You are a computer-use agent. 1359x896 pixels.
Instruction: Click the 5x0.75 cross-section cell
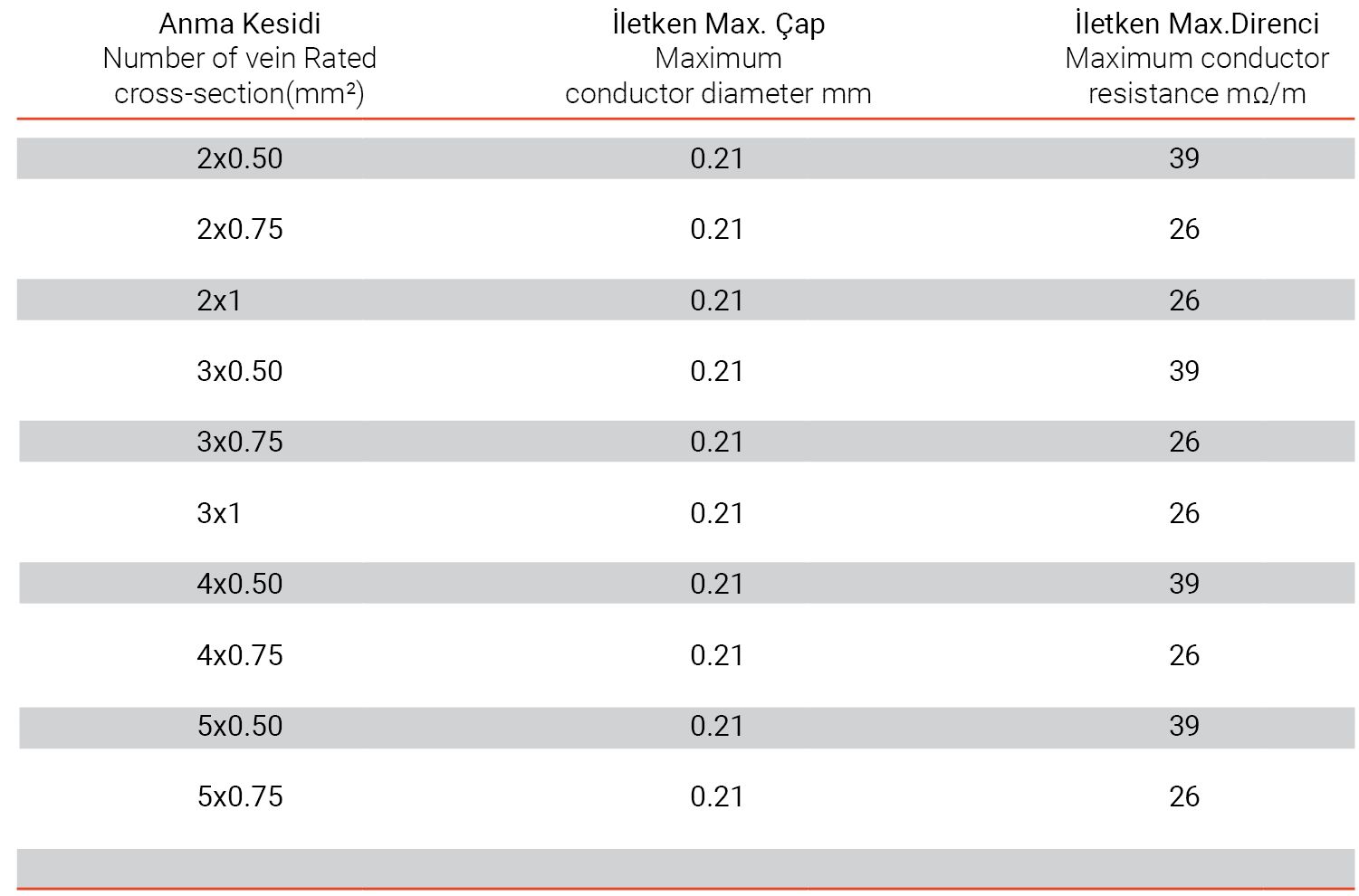[240, 796]
